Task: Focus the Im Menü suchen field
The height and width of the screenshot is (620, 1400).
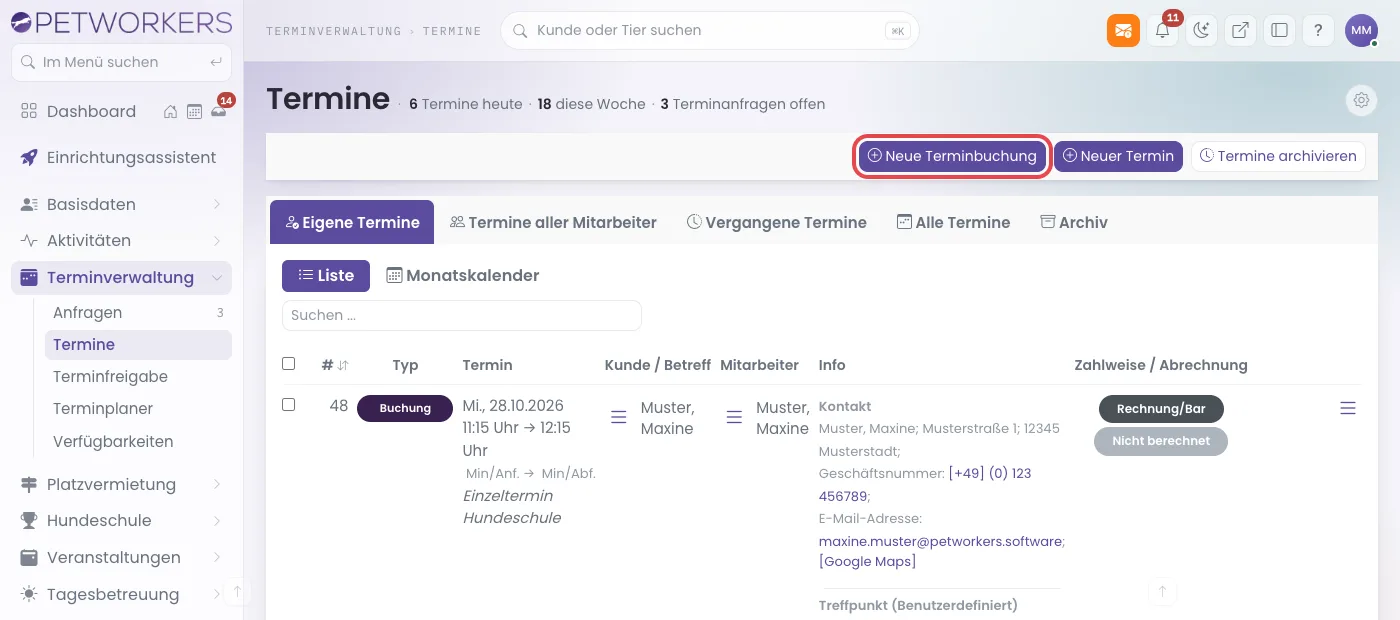Action: point(121,62)
